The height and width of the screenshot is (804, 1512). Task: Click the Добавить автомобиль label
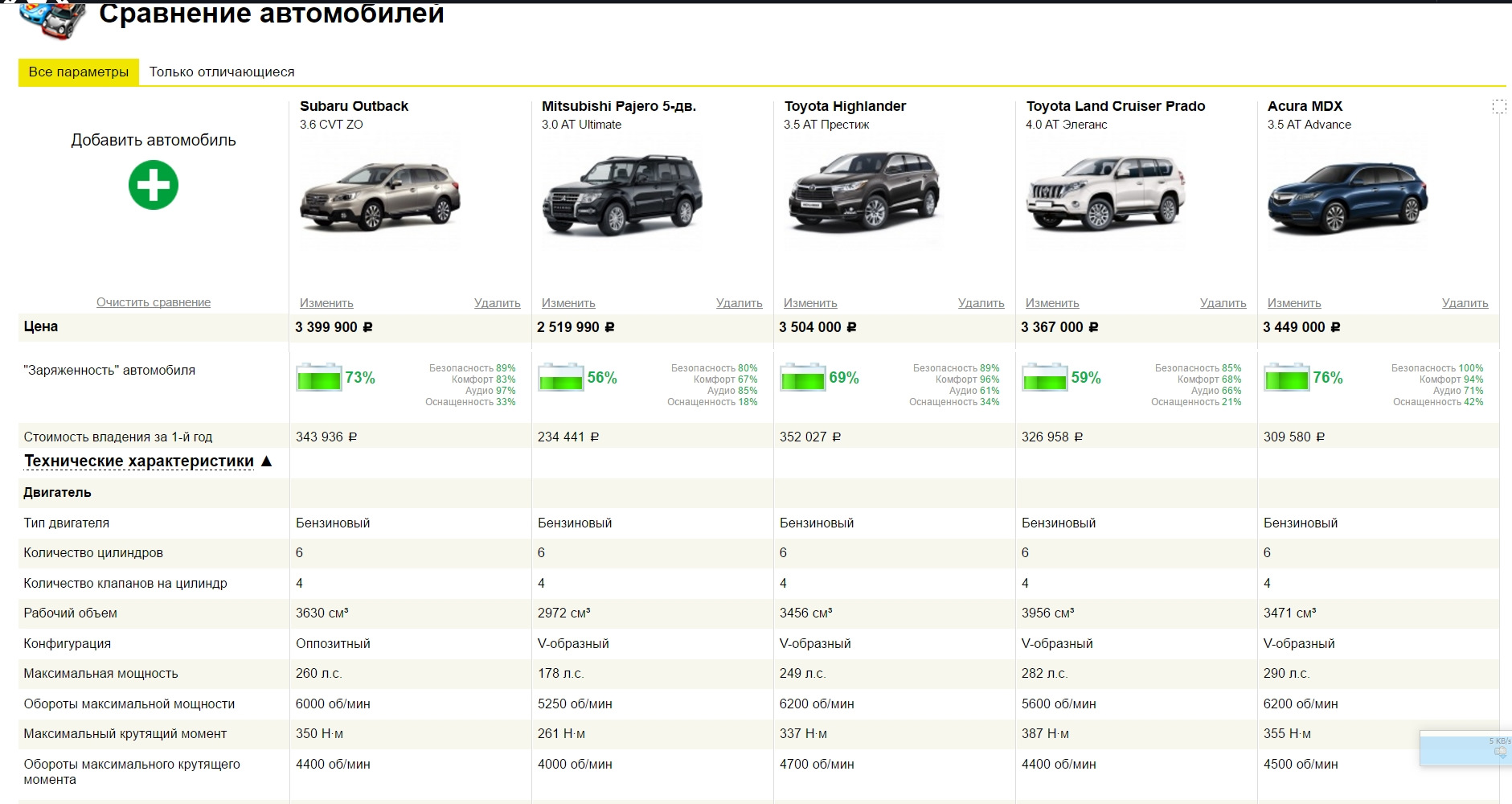(154, 140)
